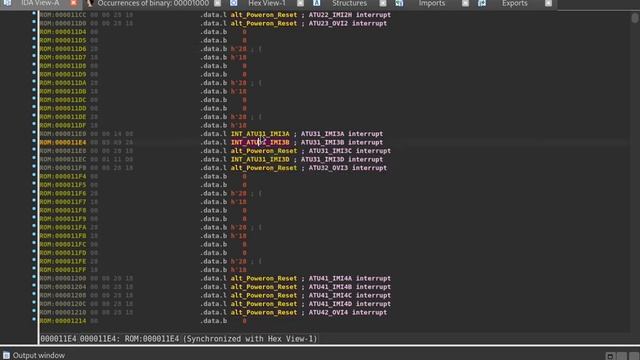
Task: Follow alt_Poweron_Reset on the ATU41_IMI4C row
Action: click(x=264, y=296)
